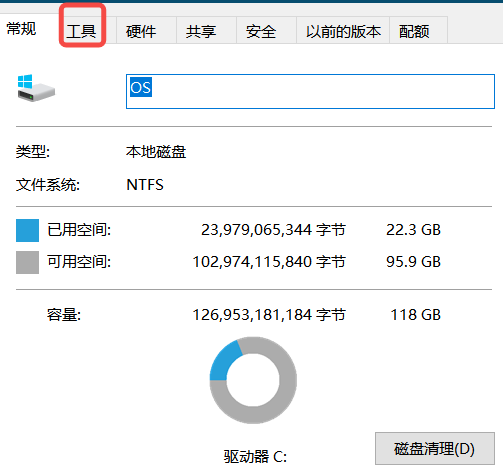The width and height of the screenshot is (503, 472).
Task: Click the 驱动器 C: label
Action: tap(255, 456)
